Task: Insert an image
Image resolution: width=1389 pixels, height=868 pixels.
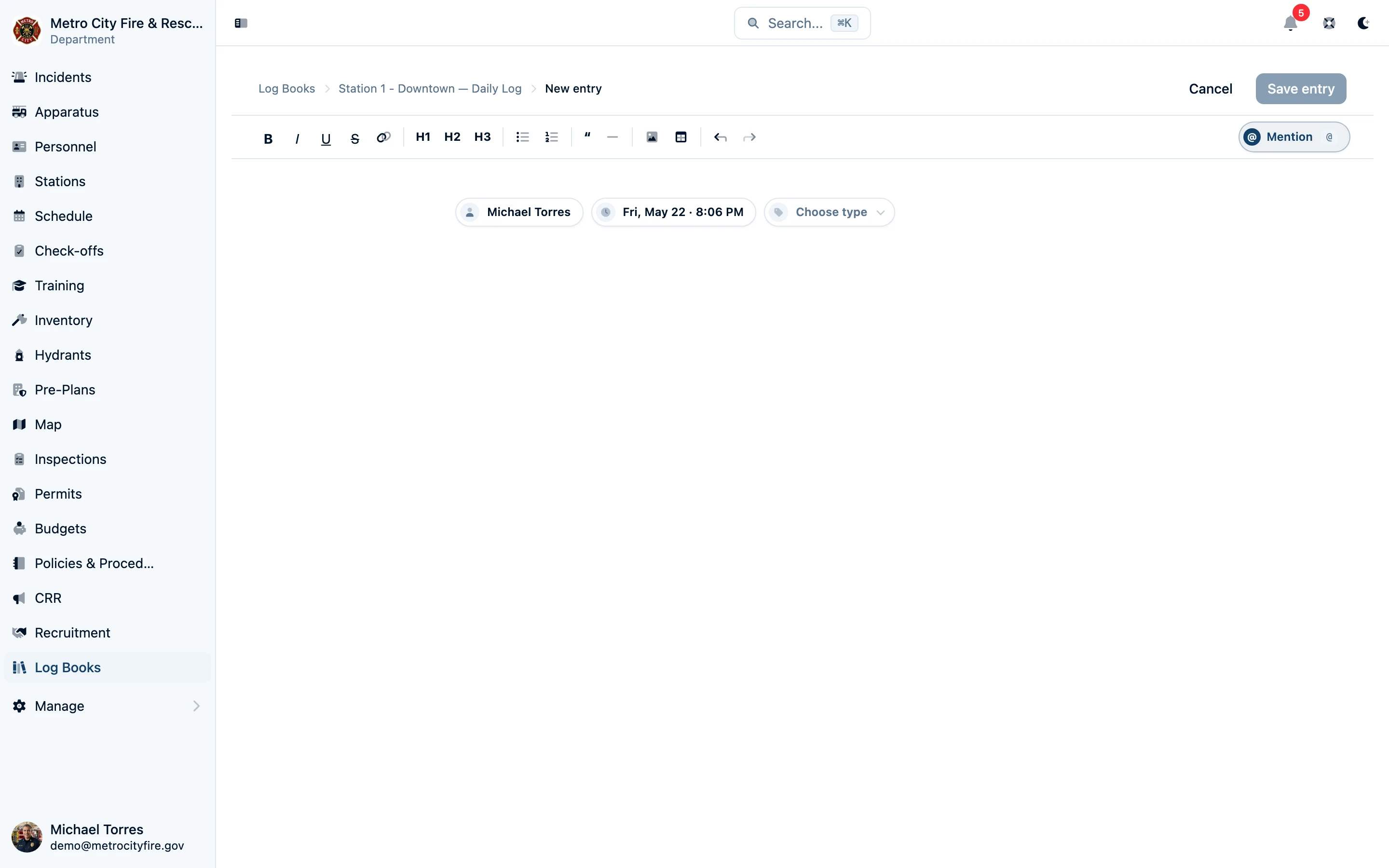Action: 652,137
